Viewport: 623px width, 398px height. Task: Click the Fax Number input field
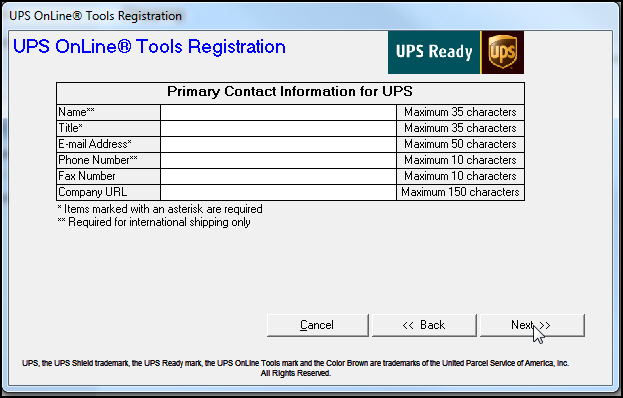(x=279, y=176)
